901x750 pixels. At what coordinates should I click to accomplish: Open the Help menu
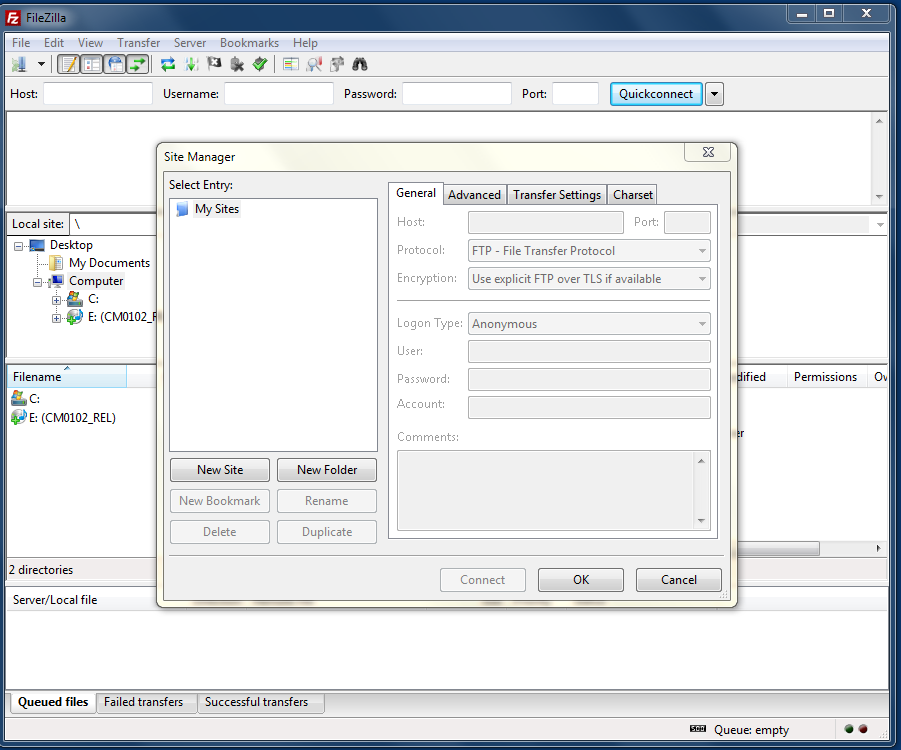[x=305, y=43]
